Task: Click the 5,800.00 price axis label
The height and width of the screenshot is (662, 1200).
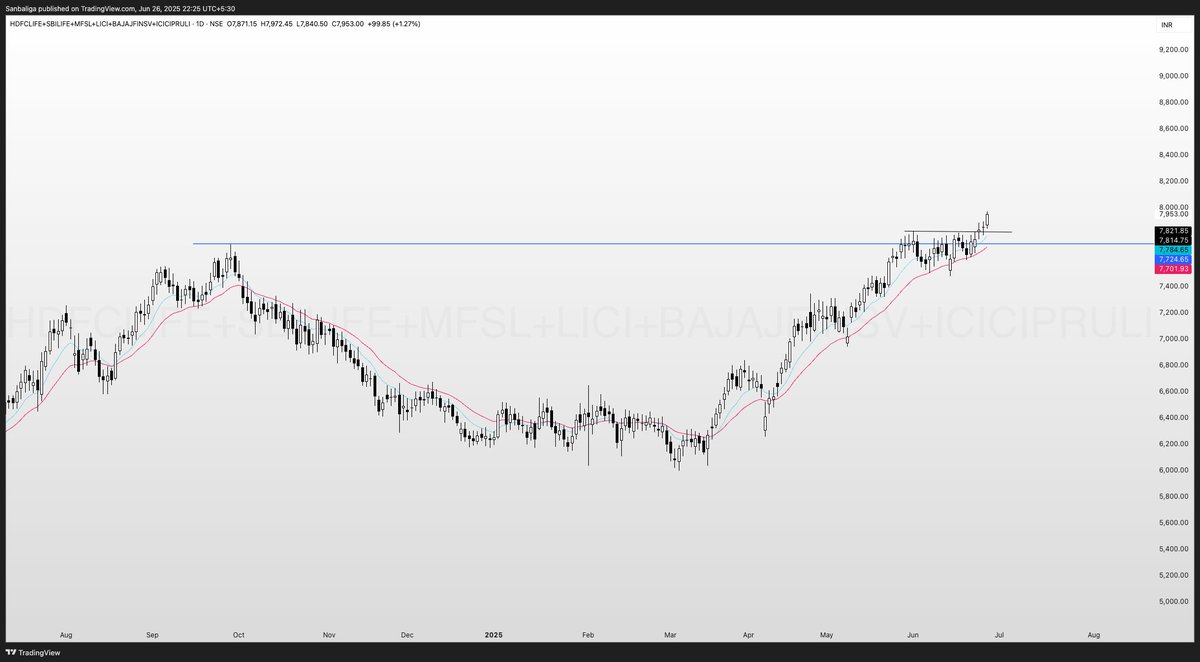Action: [1174, 496]
